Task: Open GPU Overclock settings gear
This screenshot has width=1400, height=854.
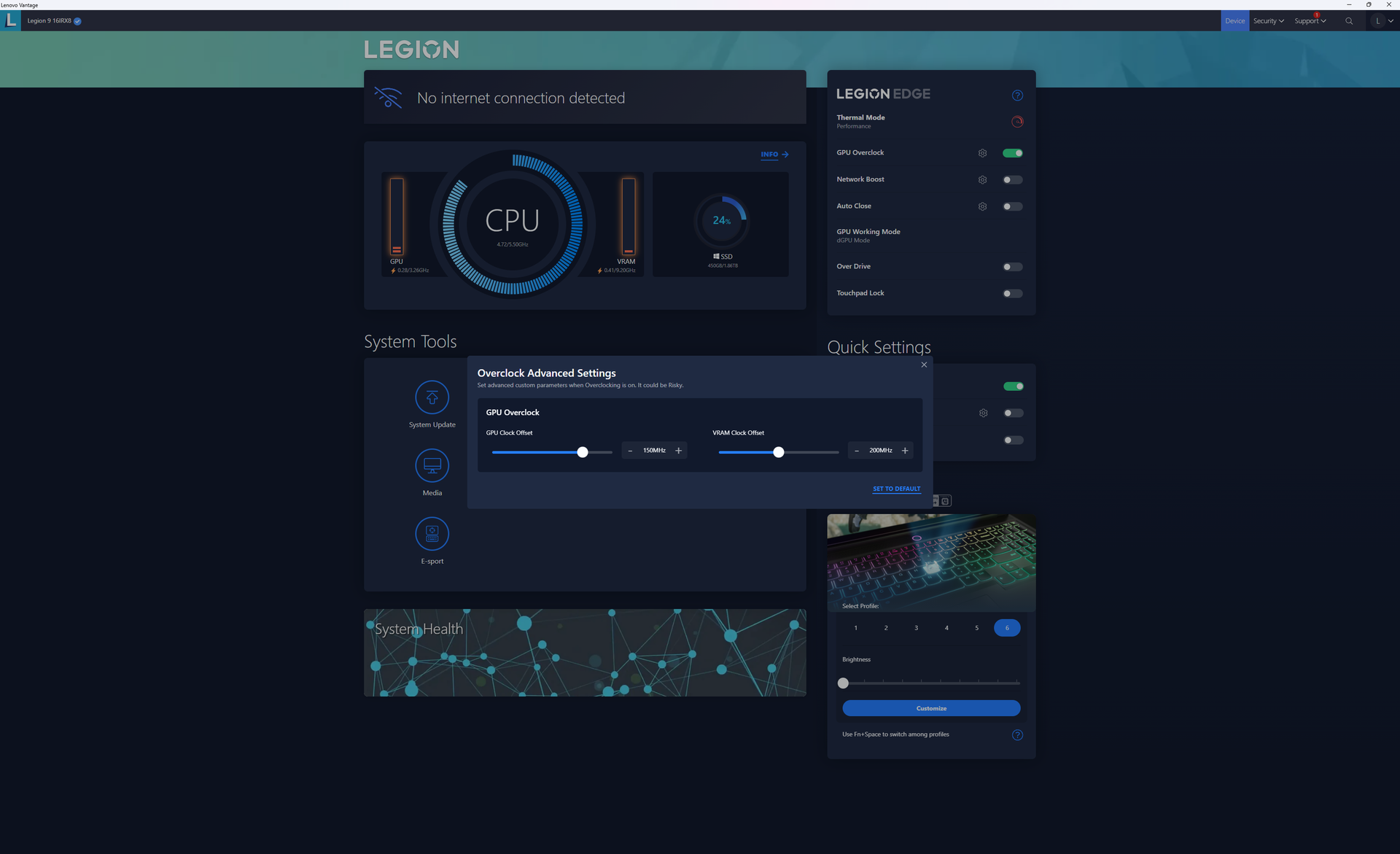Action: [x=982, y=153]
